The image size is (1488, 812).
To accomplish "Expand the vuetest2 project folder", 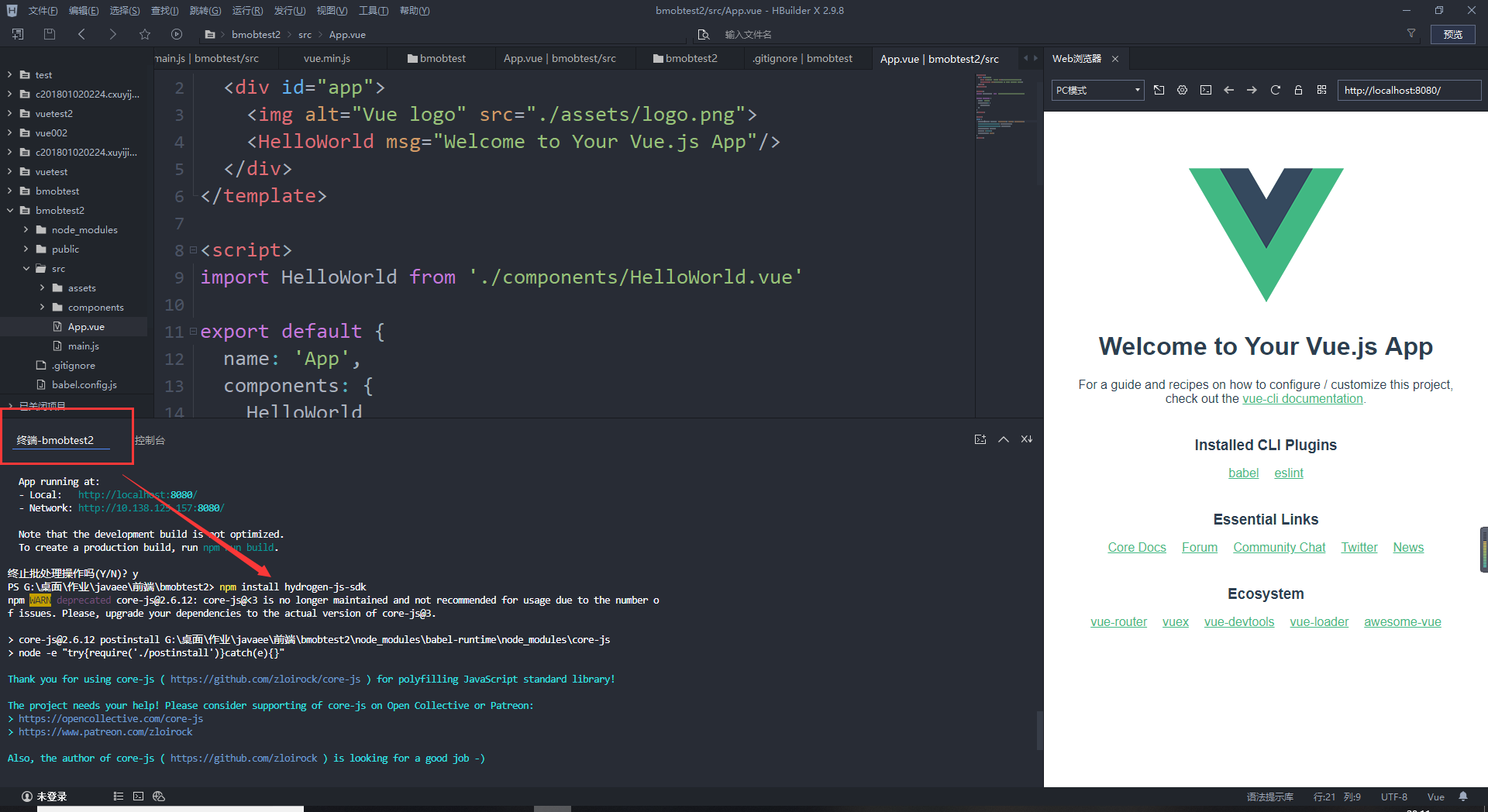I will [x=9, y=114].
